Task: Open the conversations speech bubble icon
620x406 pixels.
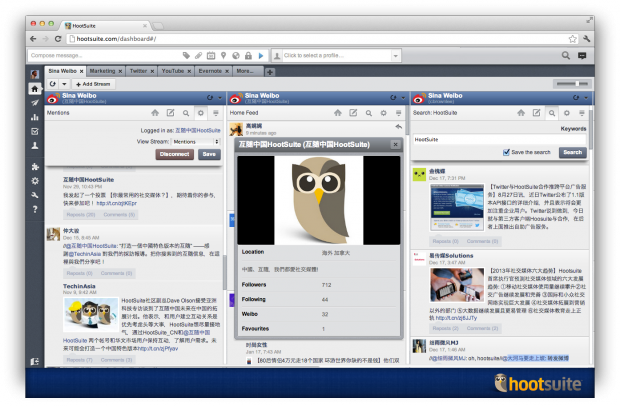Action: point(582,56)
